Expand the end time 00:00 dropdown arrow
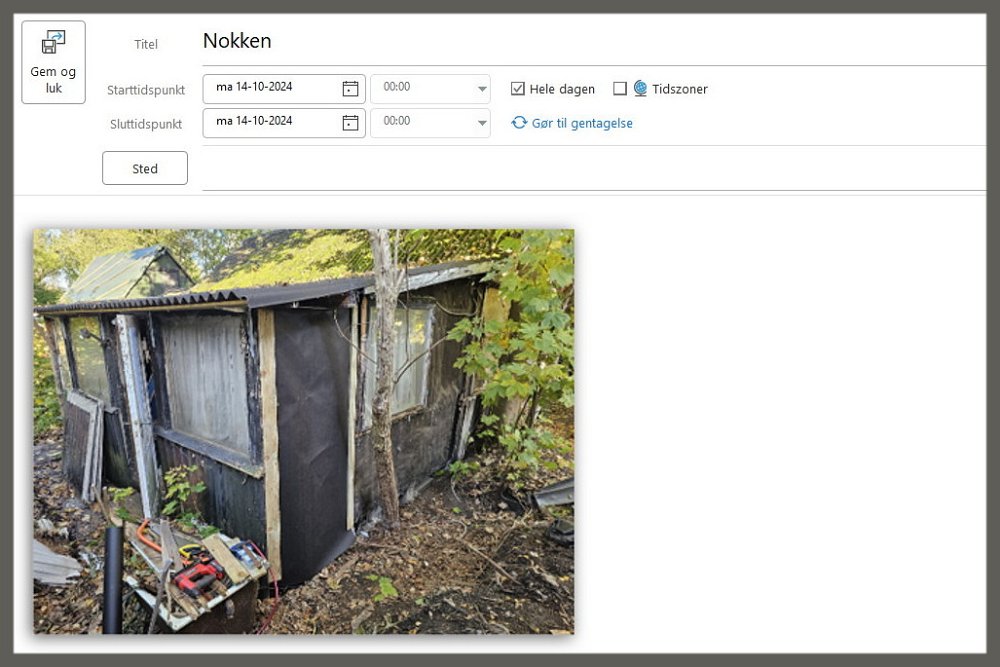 (482, 122)
